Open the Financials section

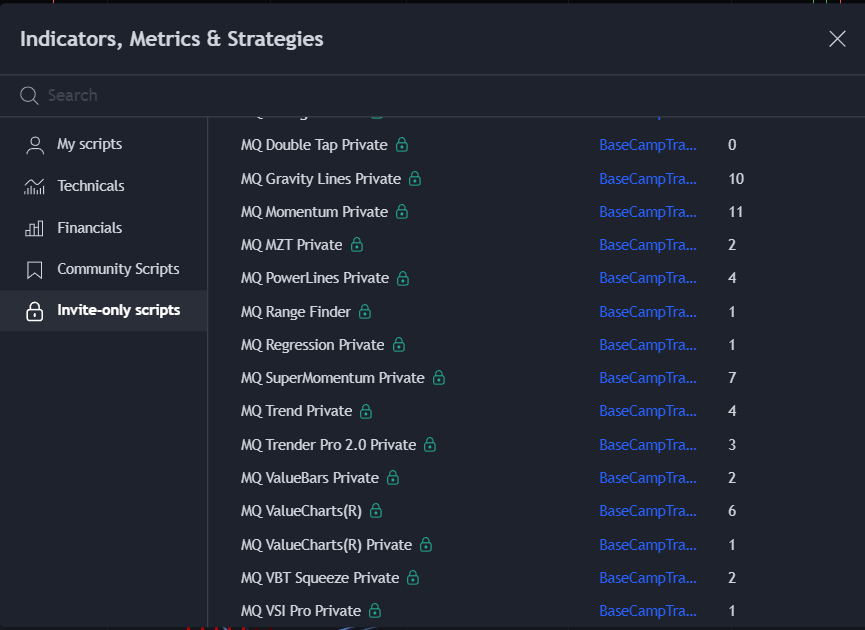89,227
